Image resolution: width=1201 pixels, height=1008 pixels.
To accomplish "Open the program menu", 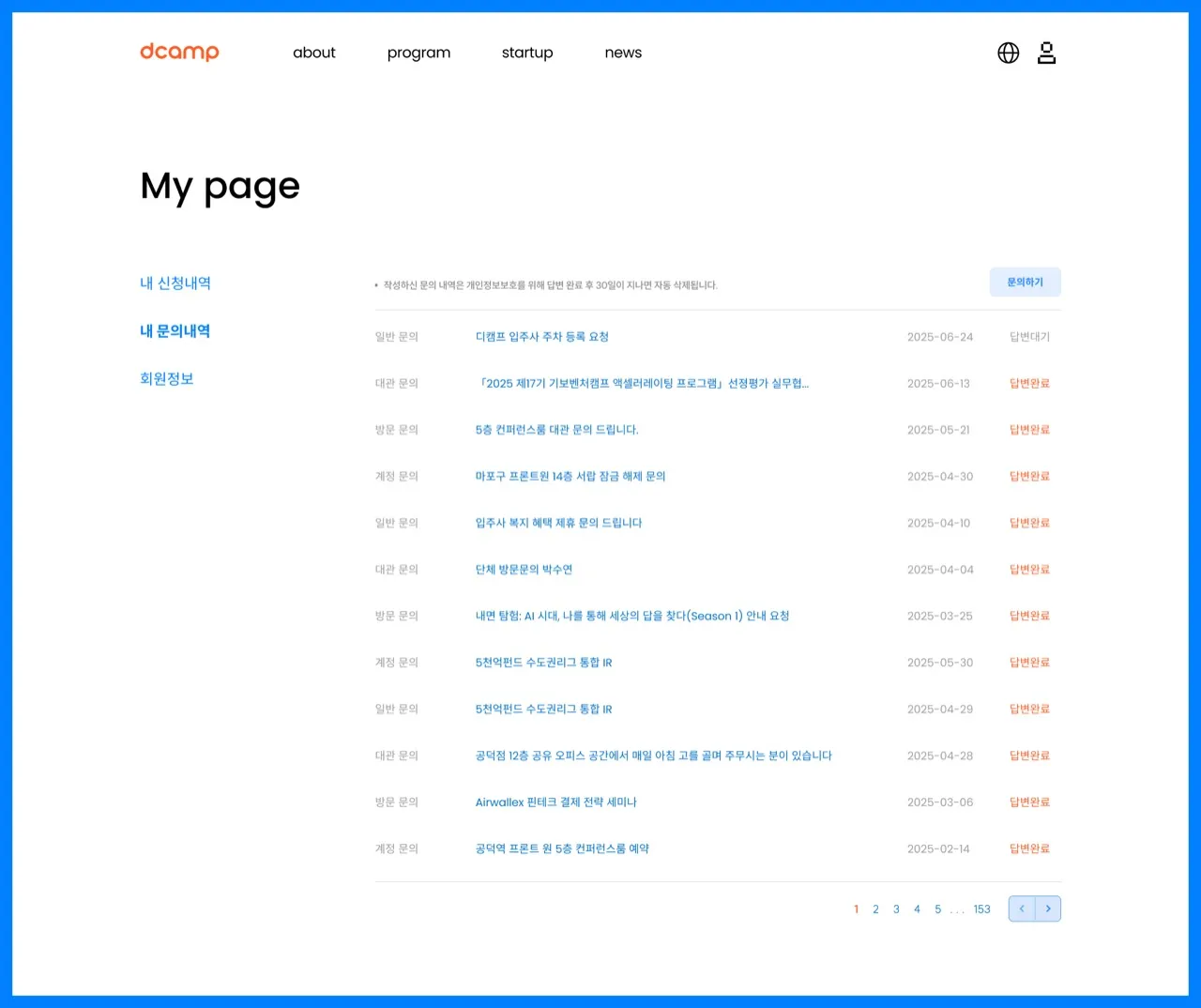I will click(x=418, y=53).
